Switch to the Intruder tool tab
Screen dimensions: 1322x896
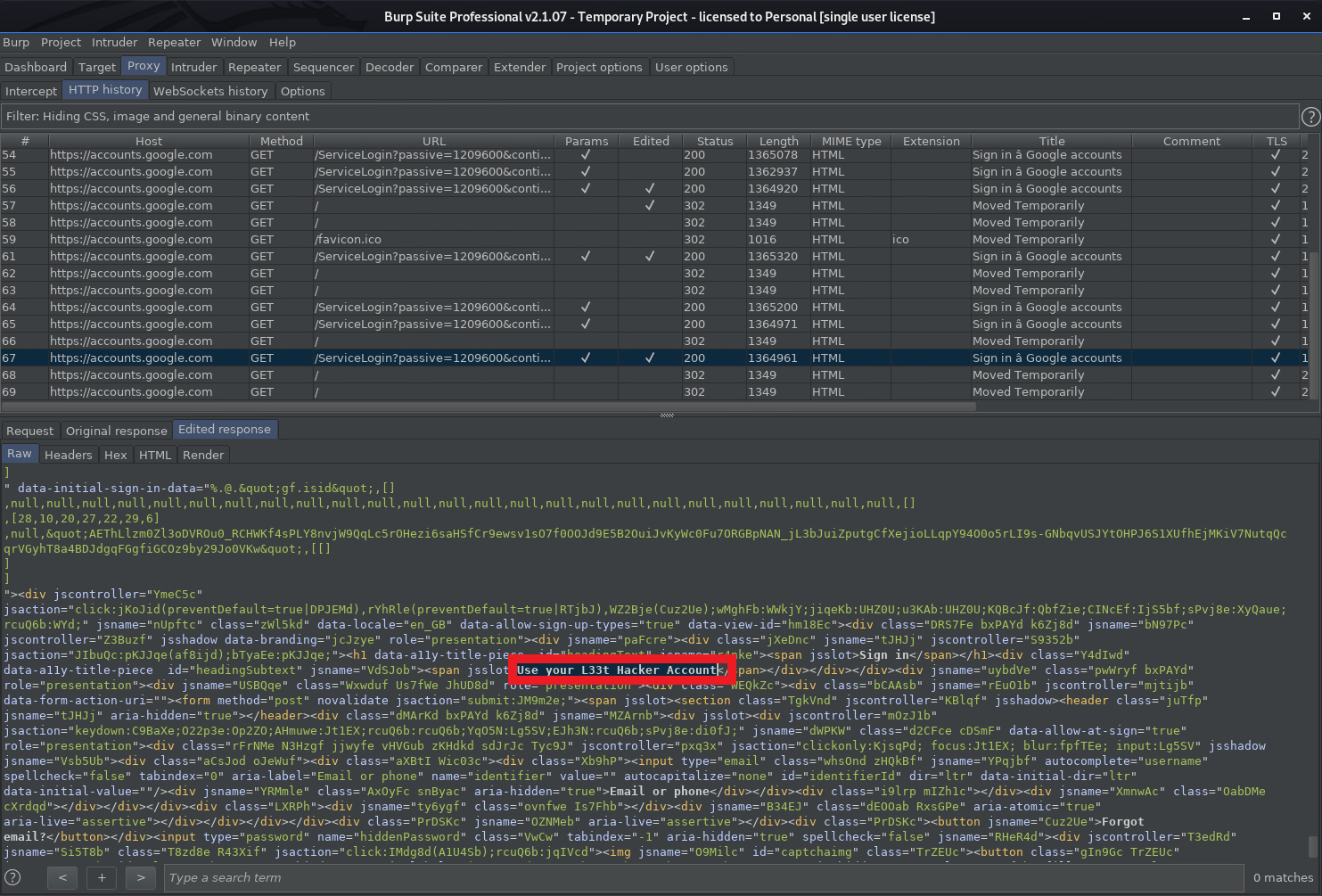pyautogui.click(x=193, y=67)
